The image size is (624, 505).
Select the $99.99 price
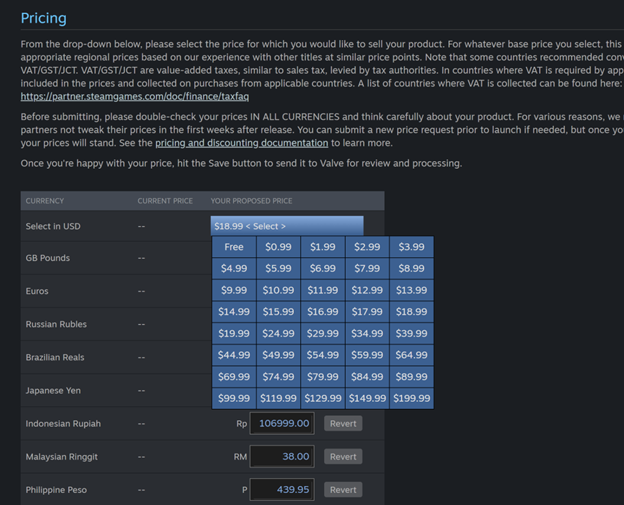[x=234, y=398]
